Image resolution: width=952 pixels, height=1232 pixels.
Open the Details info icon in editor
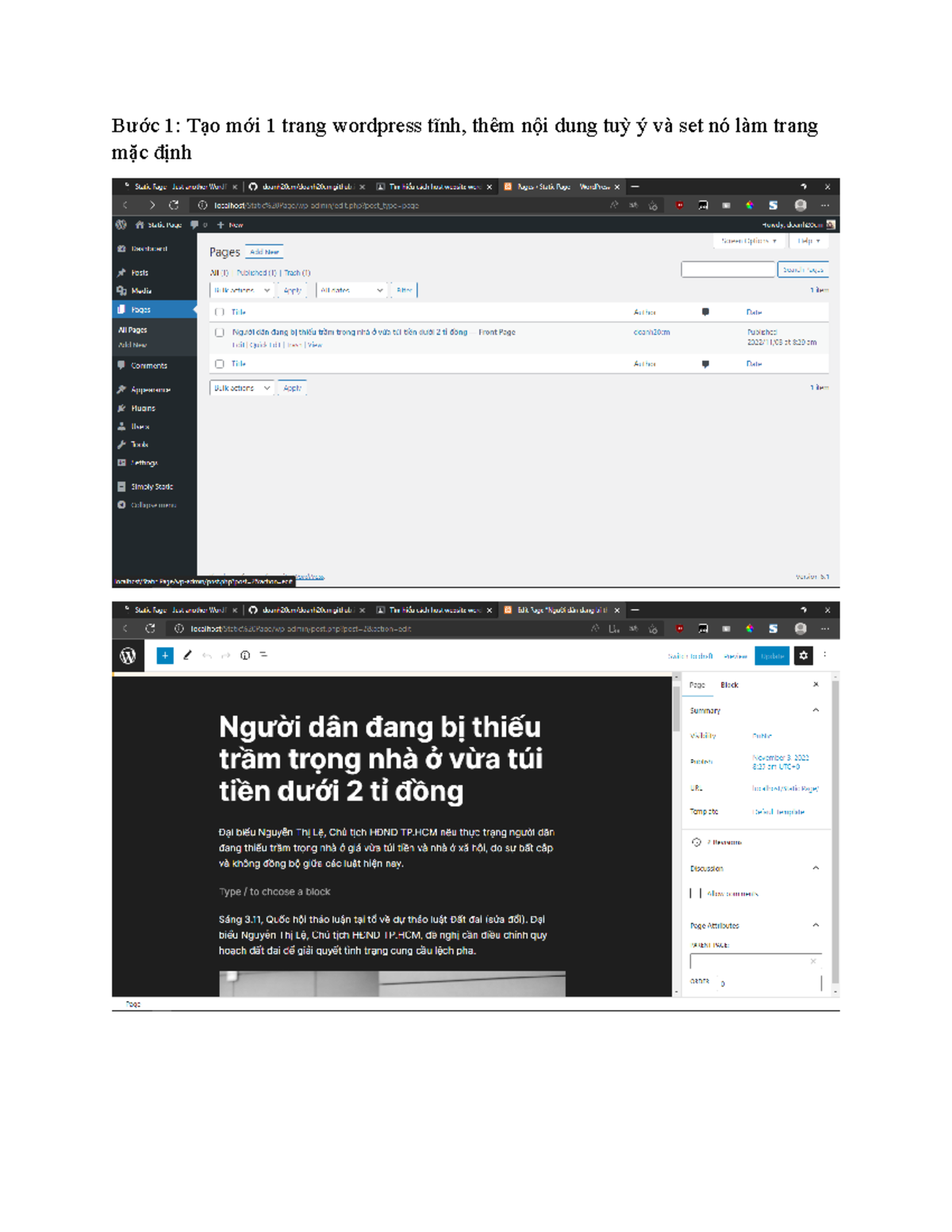(x=245, y=656)
